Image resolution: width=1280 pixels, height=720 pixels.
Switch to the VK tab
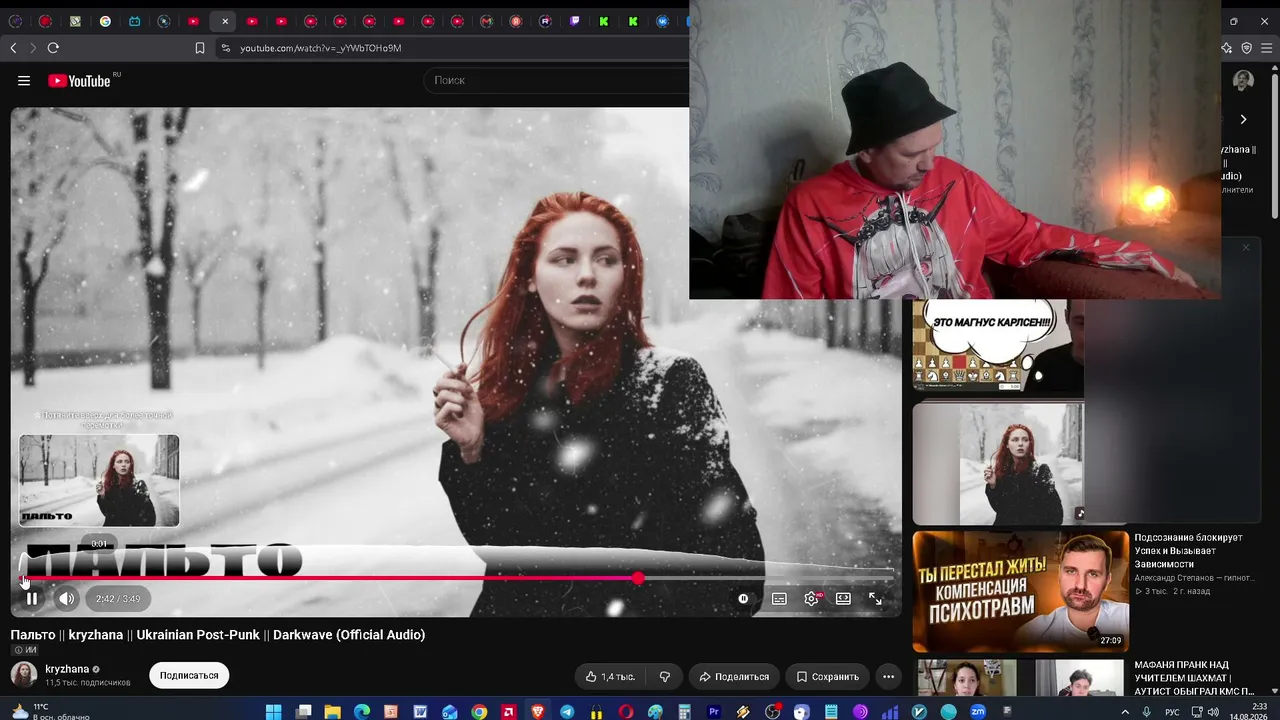(663, 21)
